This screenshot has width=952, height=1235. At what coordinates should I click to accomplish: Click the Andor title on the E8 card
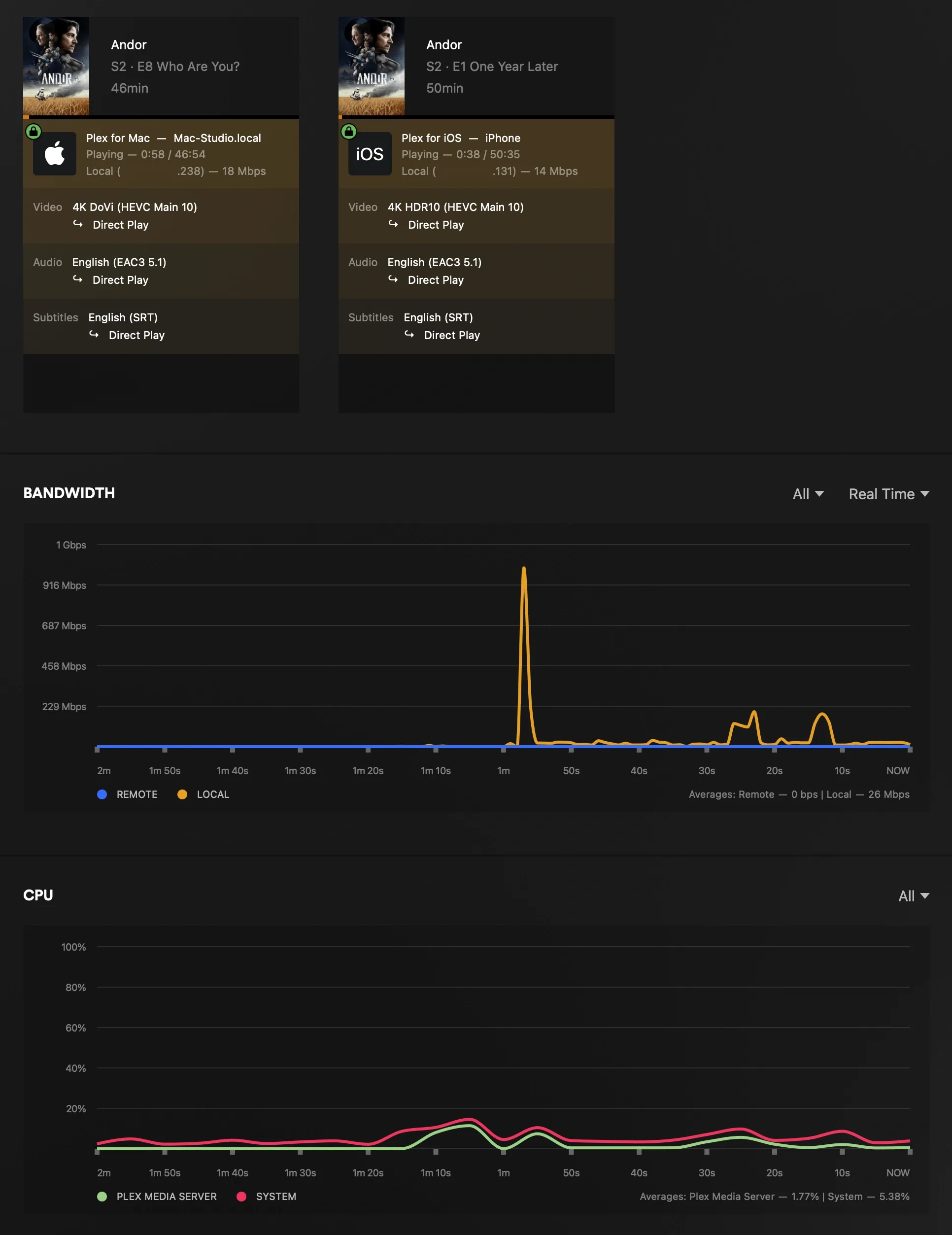tap(129, 45)
